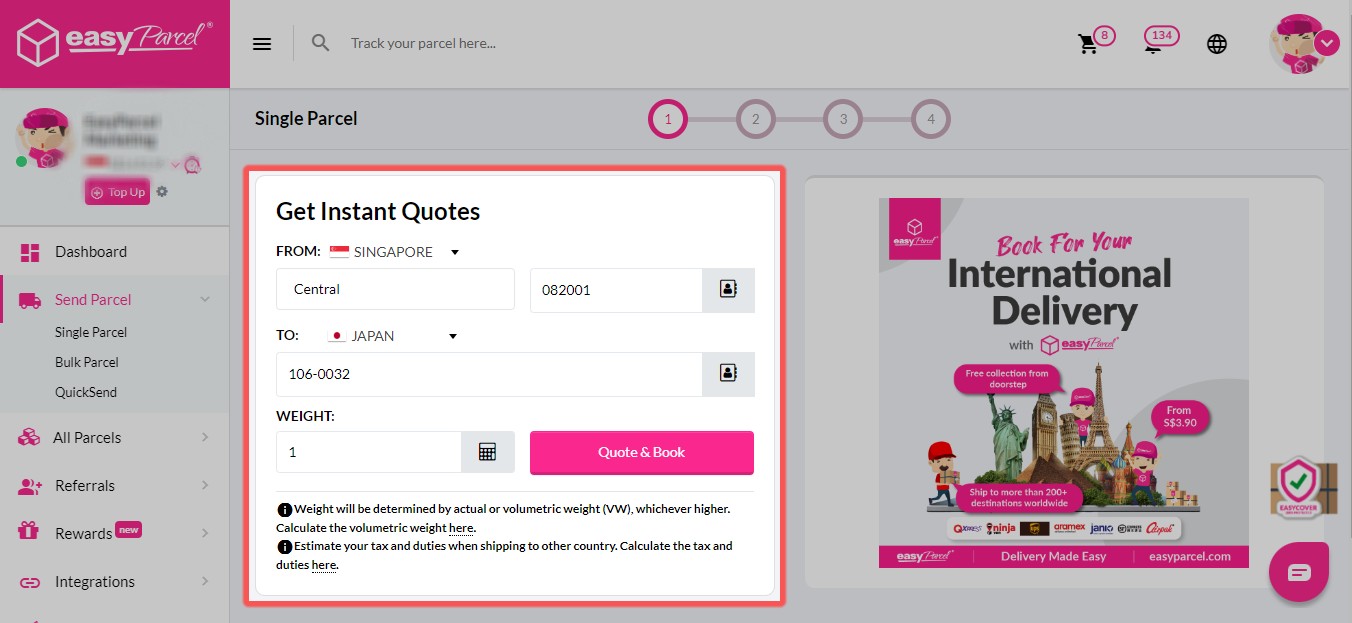Image resolution: width=1352 pixels, height=623 pixels.
Task: Expand the TO country Japan dropdown
Action: [452, 336]
